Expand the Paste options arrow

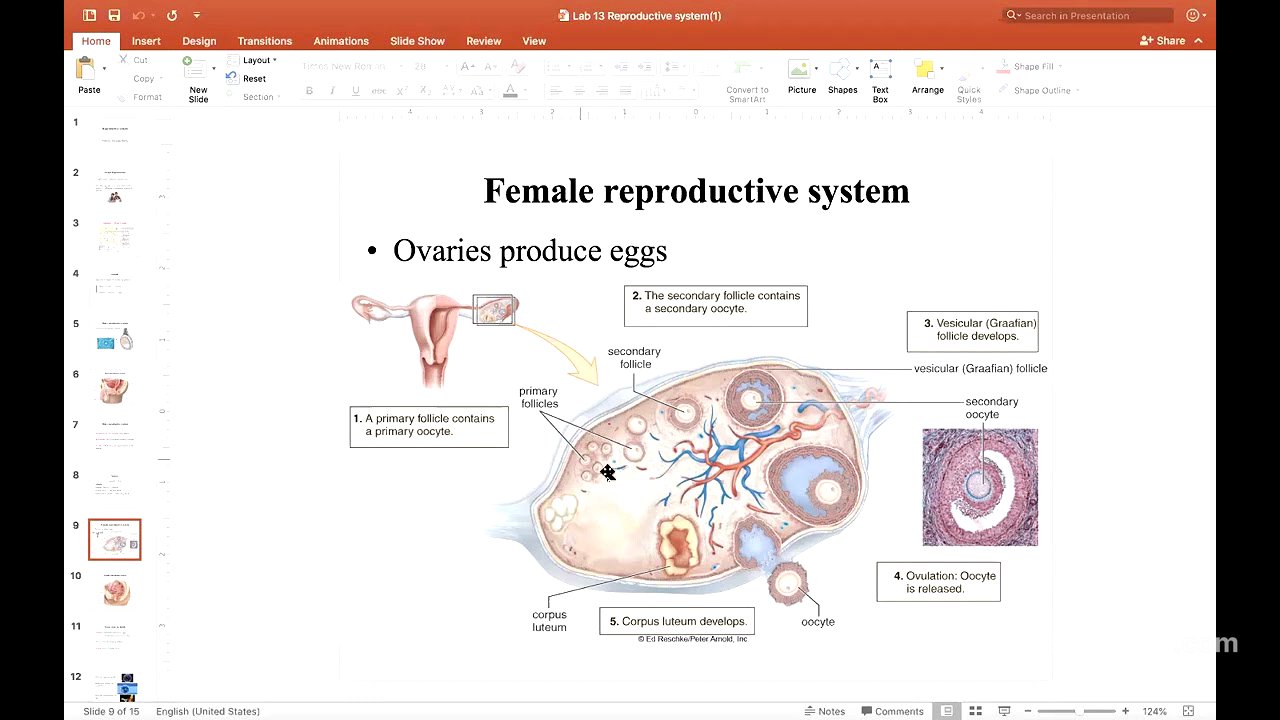[103, 70]
